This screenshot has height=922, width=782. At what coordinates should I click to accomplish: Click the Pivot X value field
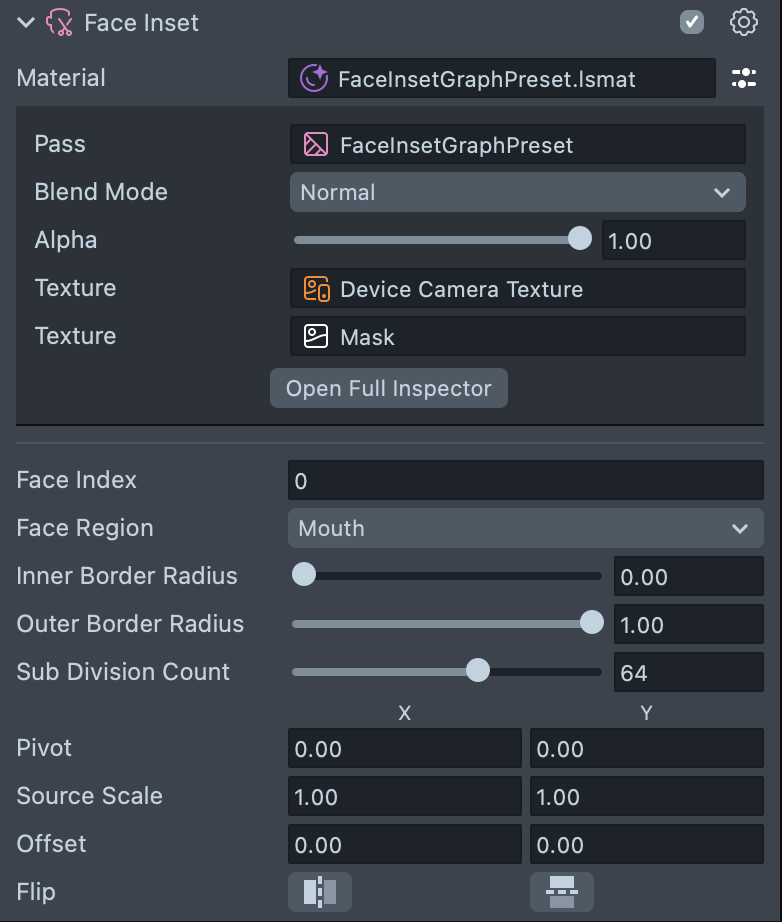[x=404, y=749]
